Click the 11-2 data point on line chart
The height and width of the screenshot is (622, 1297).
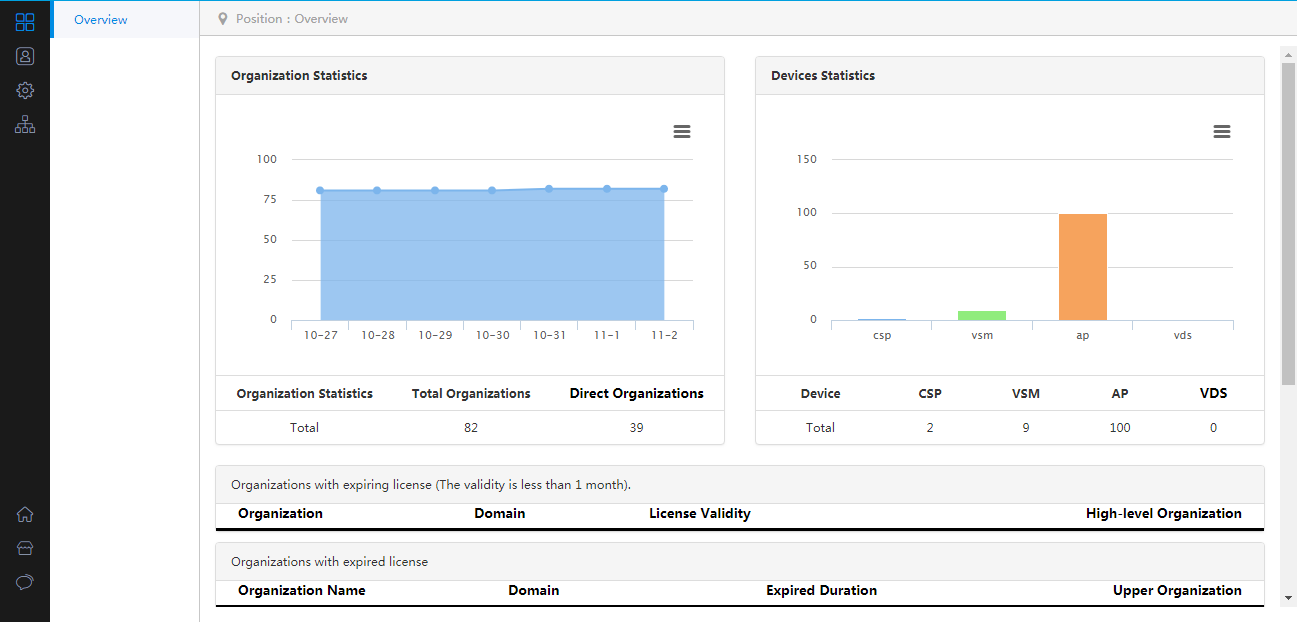664,189
